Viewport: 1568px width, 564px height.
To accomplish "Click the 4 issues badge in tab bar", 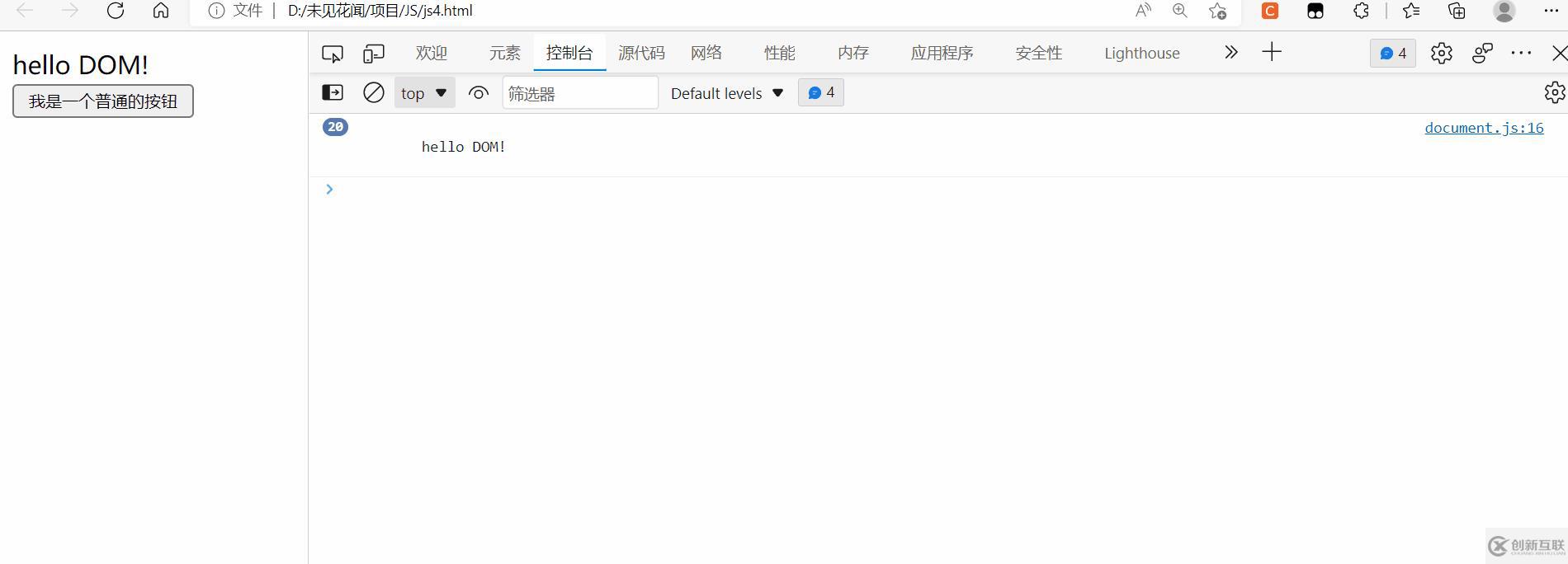I will coord(1393,53).
